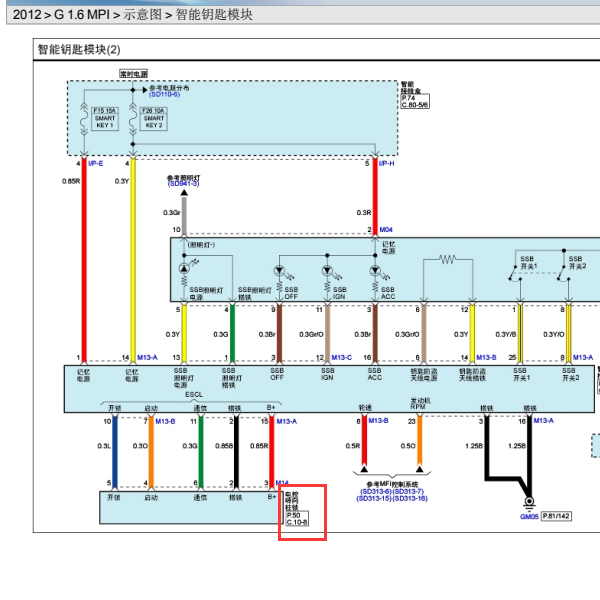Click the 0.85B wire label
This screenshot has height=600, width=600.
click(223, 446)
